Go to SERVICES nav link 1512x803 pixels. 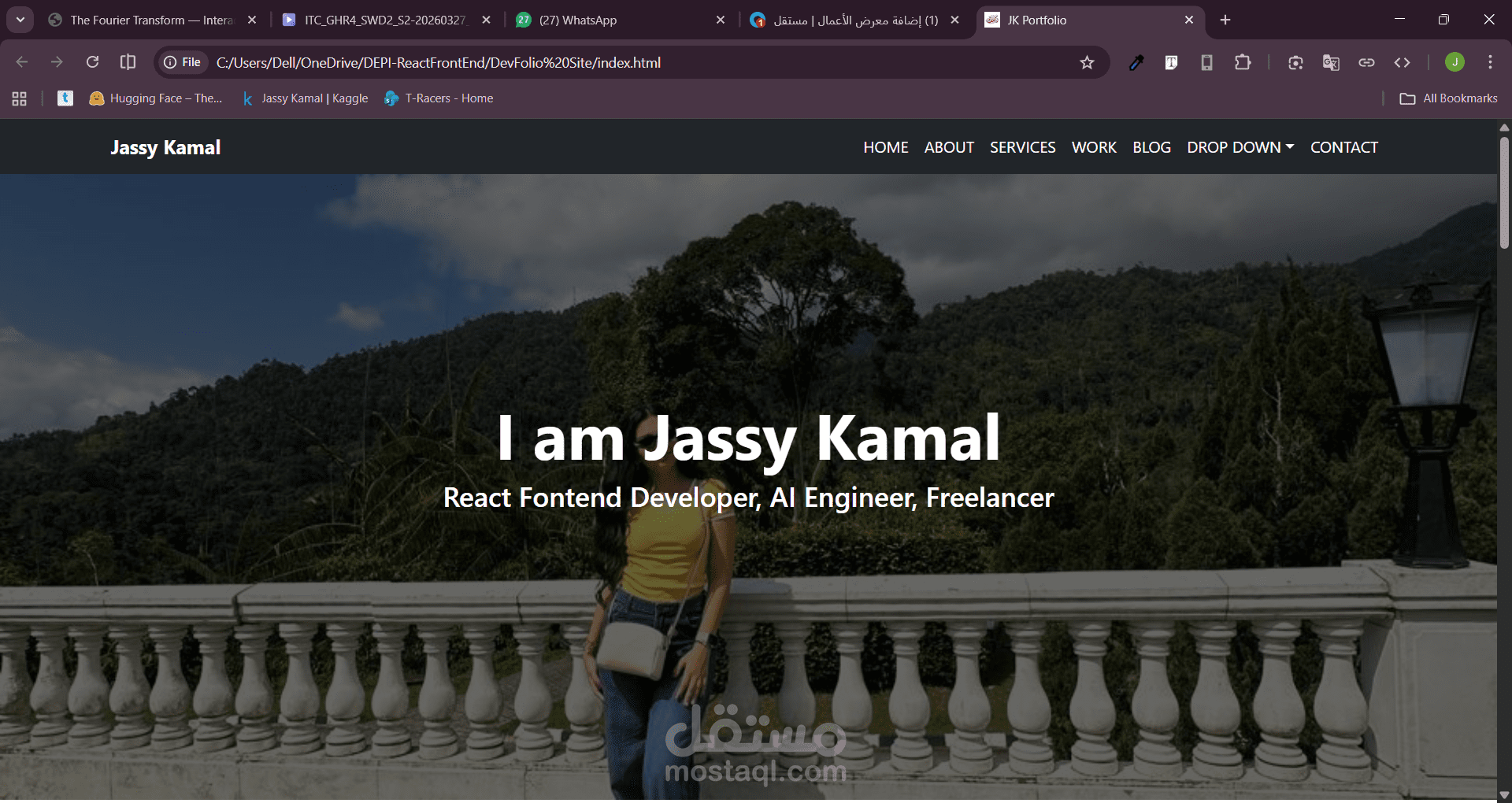pos(1022,147)
